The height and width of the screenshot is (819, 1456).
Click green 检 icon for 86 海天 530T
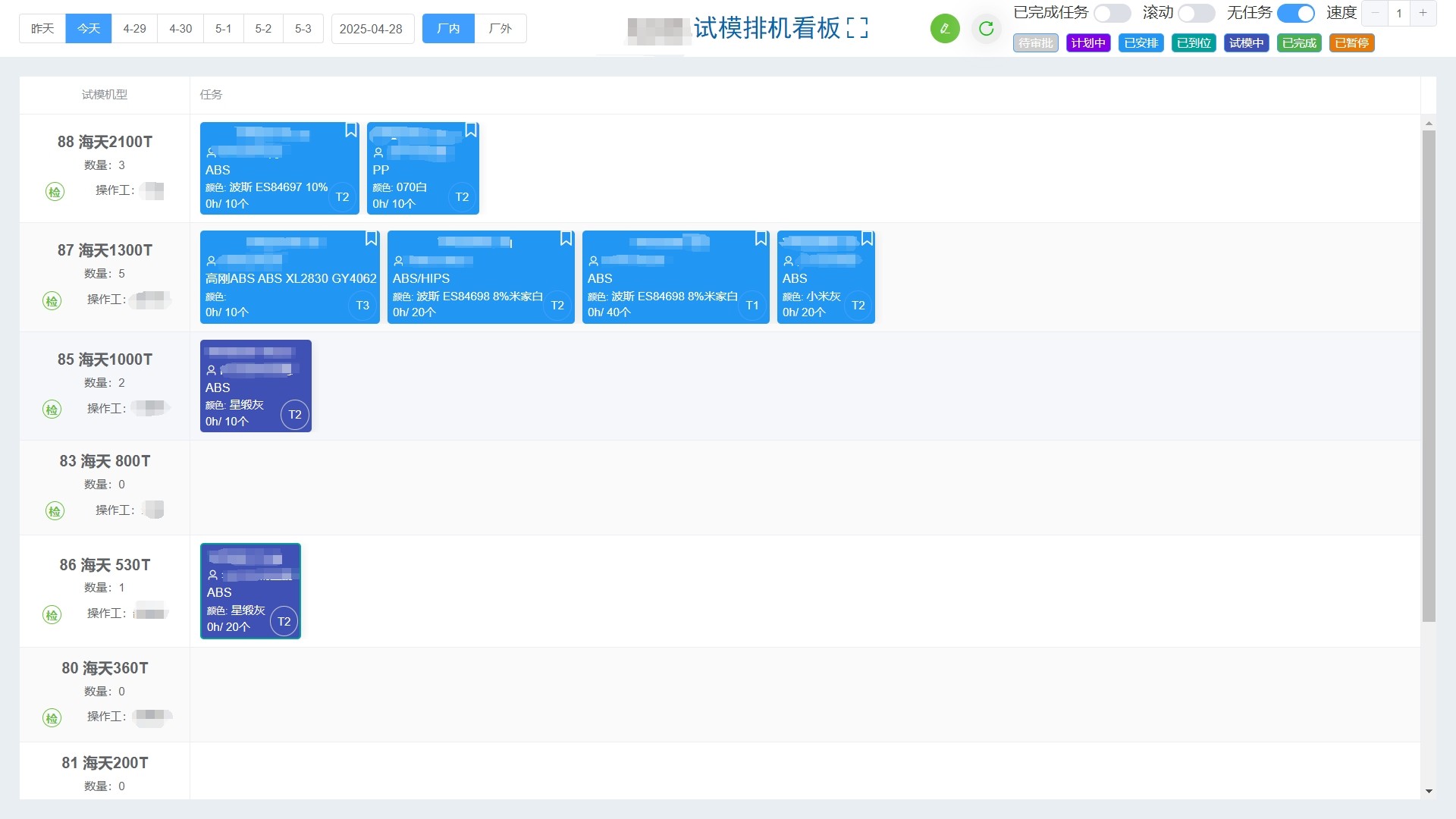pos(52,615)
